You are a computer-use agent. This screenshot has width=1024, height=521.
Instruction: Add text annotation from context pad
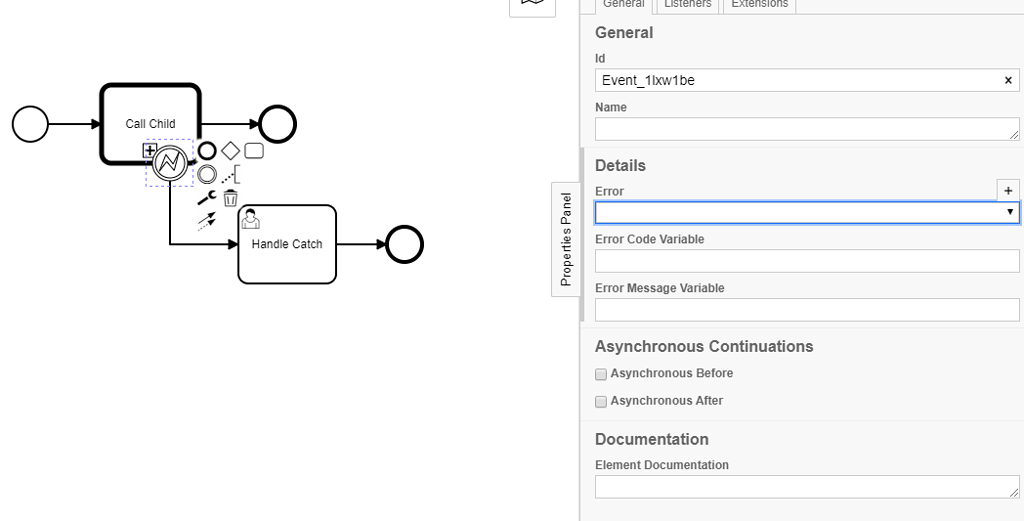coord(231,175)
